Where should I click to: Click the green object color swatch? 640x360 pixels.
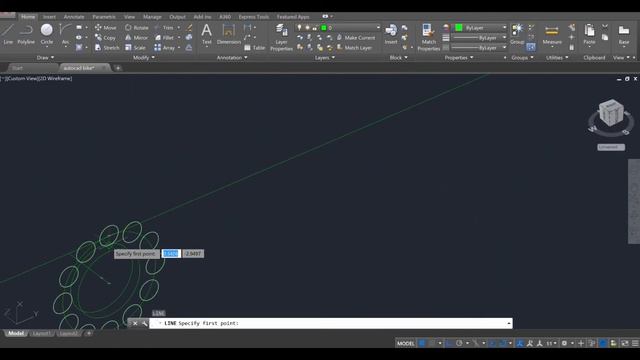click(x=459, y=28)
